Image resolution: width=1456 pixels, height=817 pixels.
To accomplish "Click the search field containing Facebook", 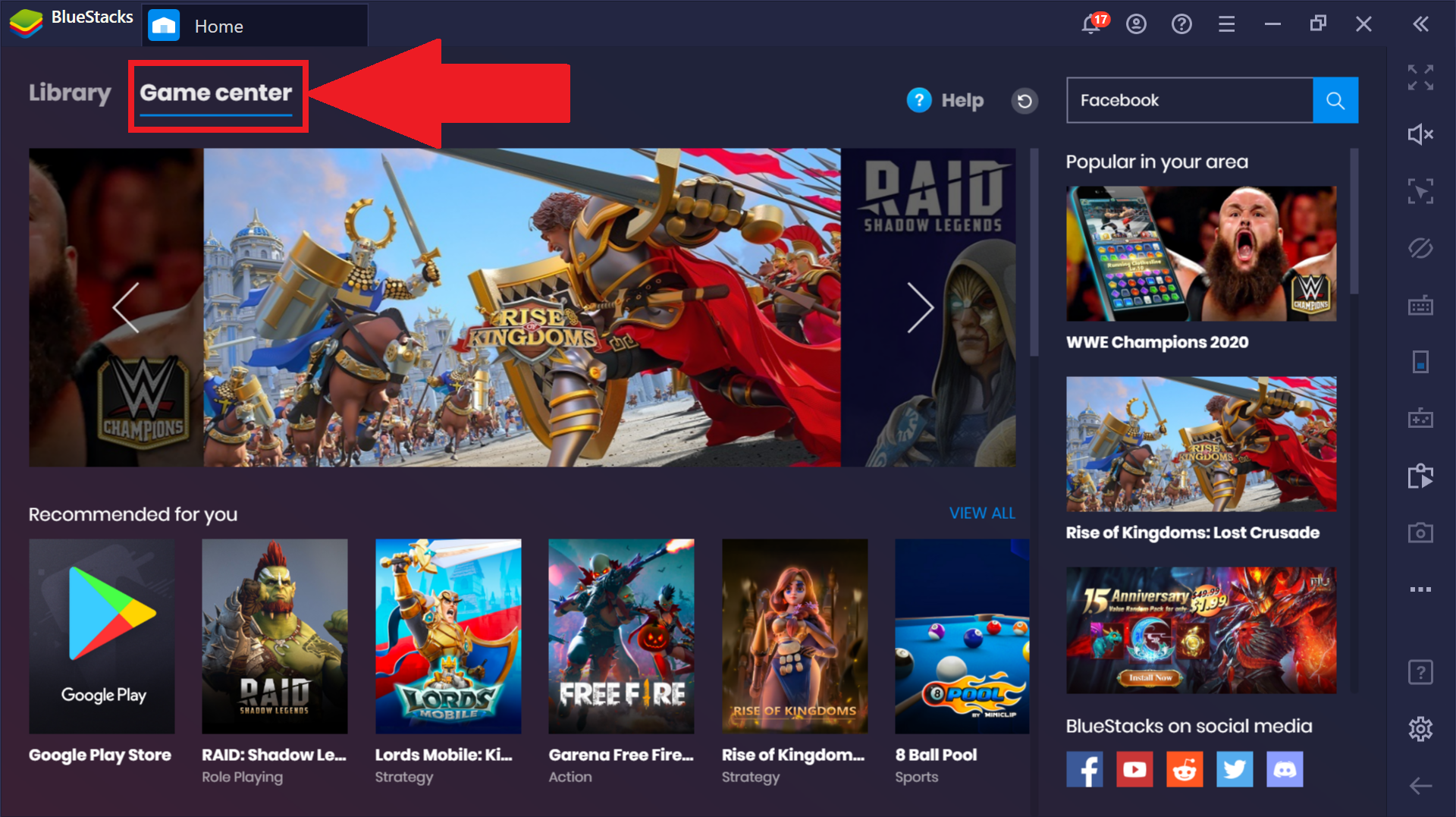I will coord(1189,100).
